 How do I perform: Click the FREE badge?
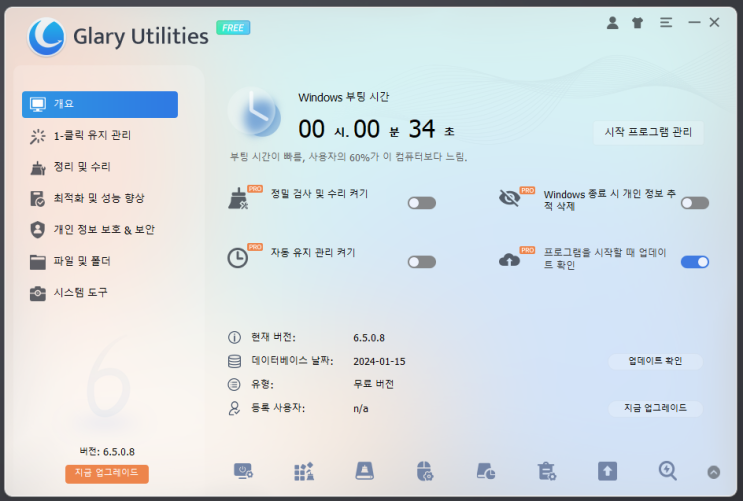click(x=233, y=28)
